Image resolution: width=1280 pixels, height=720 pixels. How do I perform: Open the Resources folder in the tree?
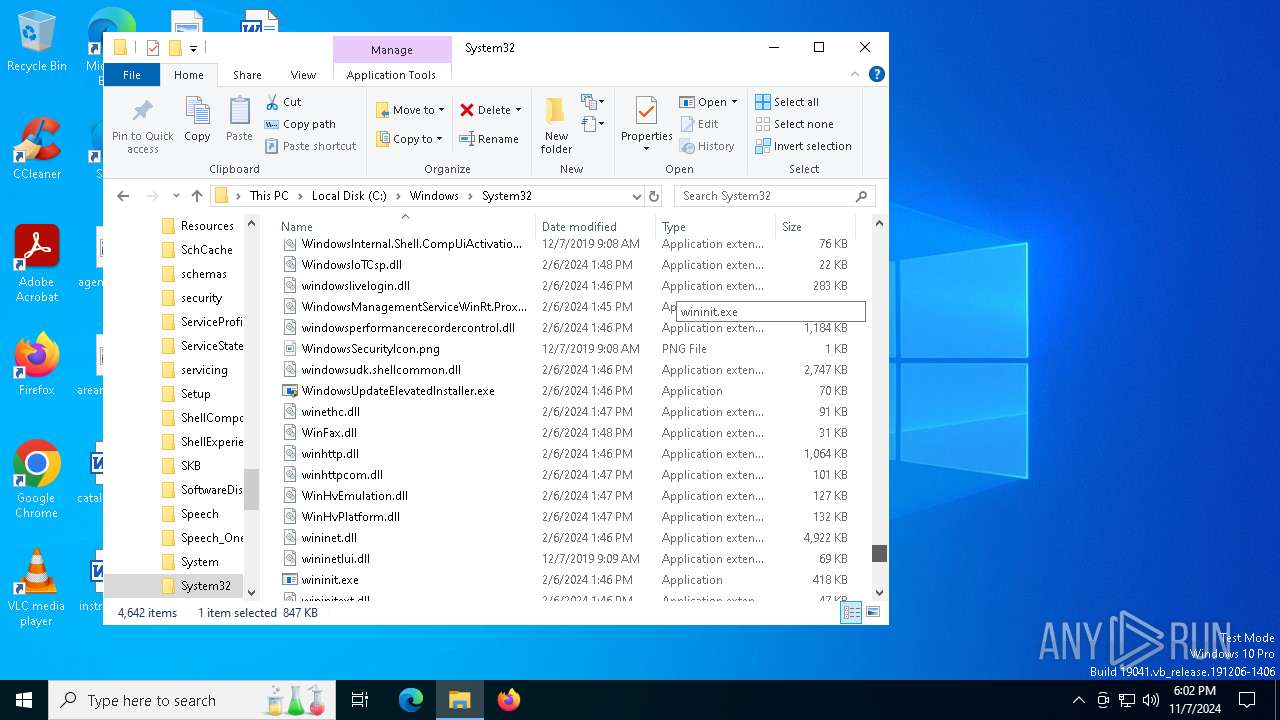tap(207, 226)
